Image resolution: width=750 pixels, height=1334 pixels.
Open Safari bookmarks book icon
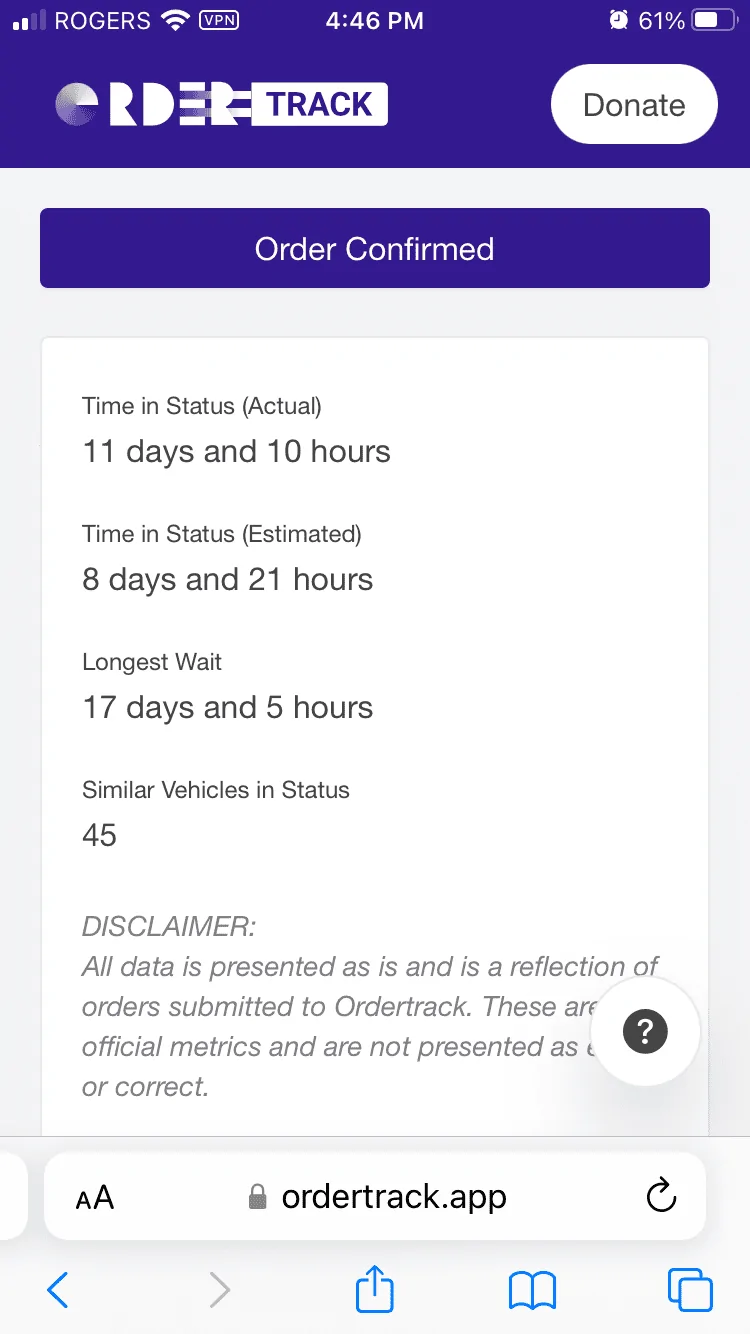(532, 1290)
